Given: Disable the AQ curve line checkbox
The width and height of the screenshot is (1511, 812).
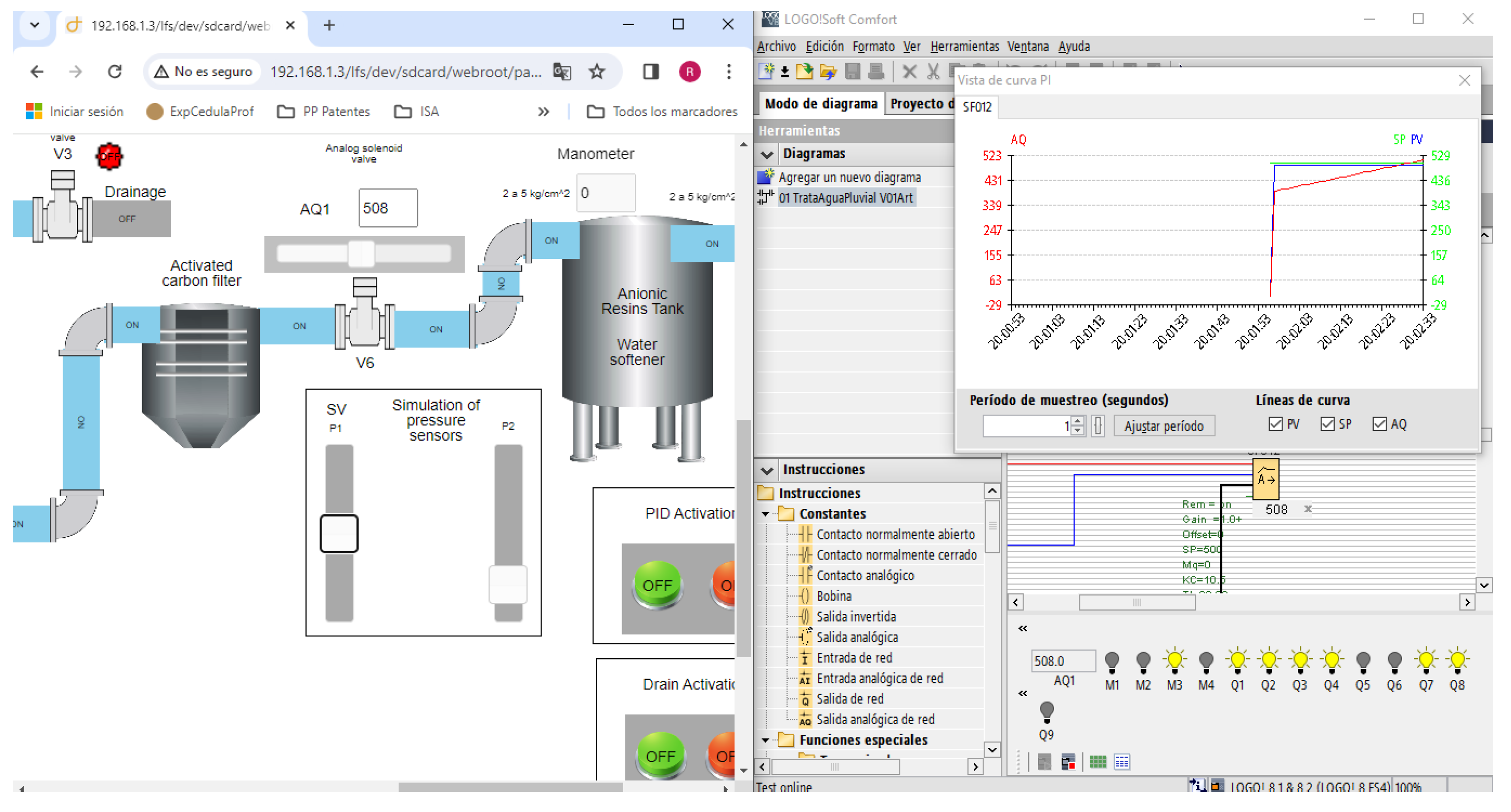Looking at the screenshot, I should [x=1380, y=424].
